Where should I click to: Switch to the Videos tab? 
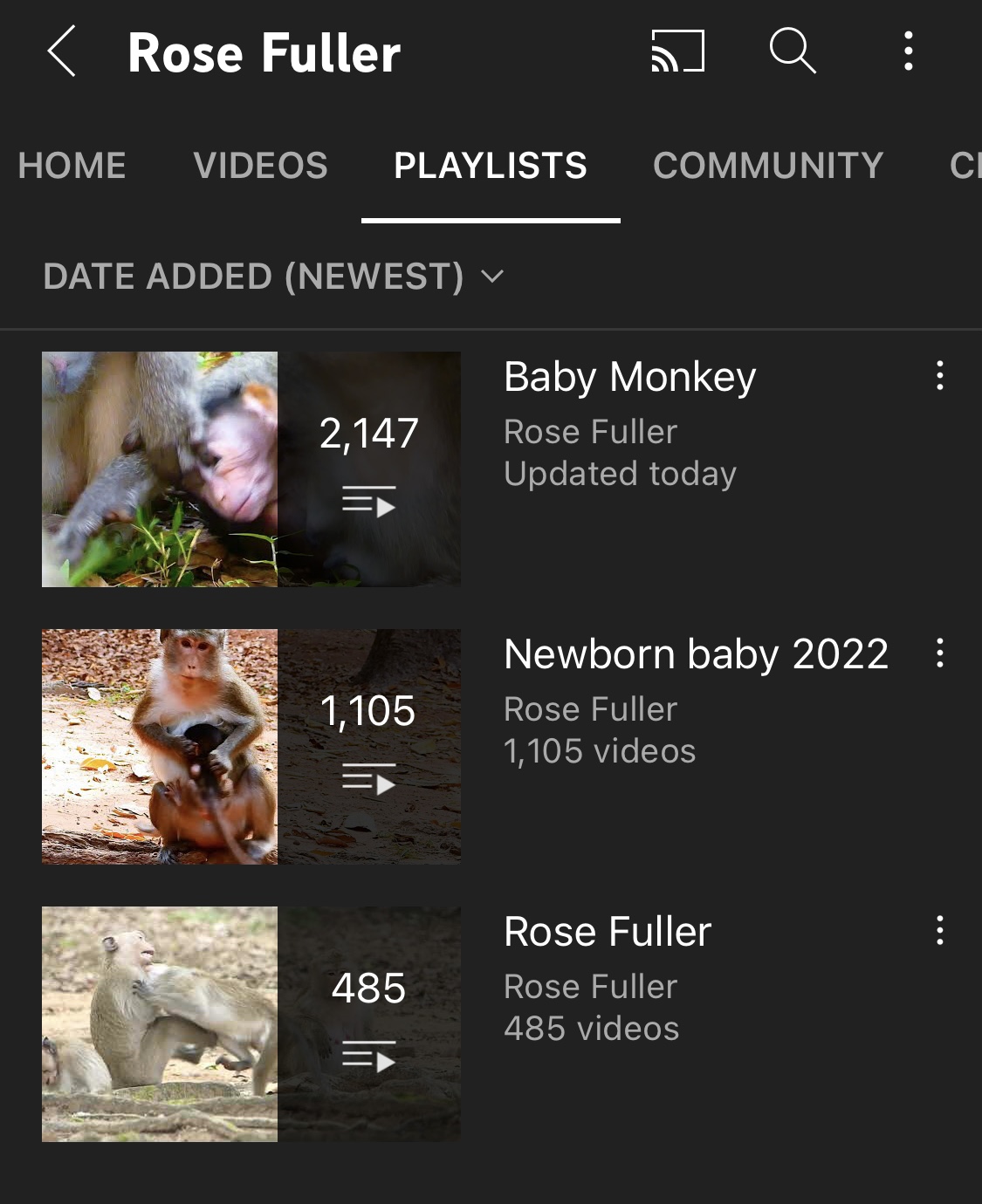point(260,166)
